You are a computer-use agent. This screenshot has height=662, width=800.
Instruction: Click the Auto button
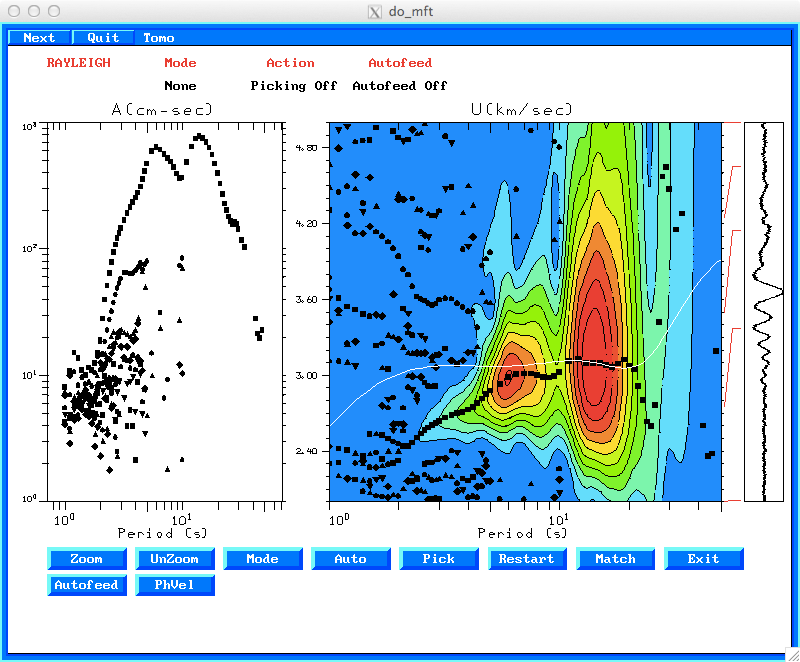click(351, 558)
